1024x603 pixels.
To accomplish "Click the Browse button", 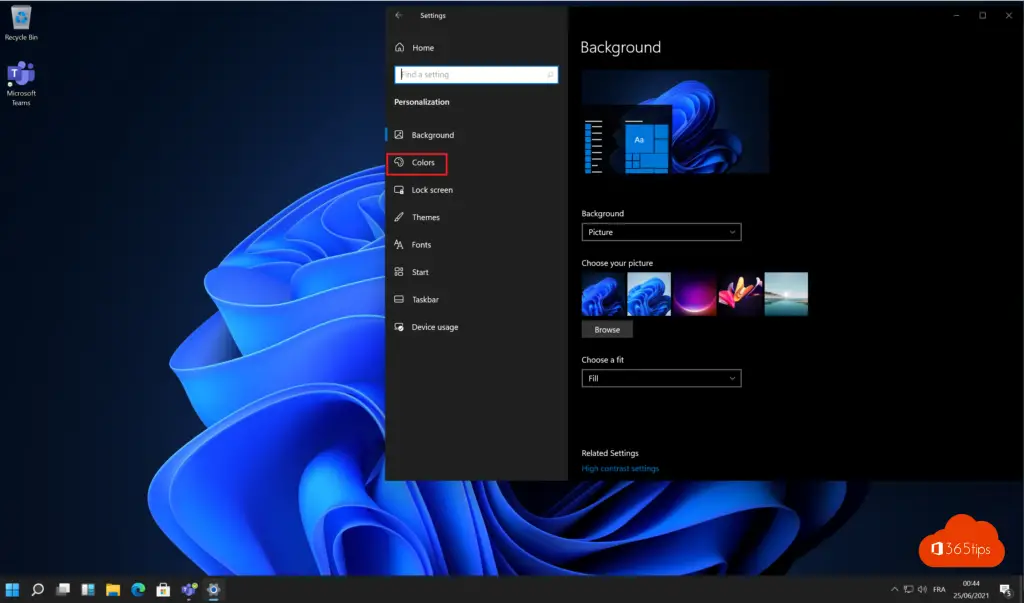I will click(607, 329).
